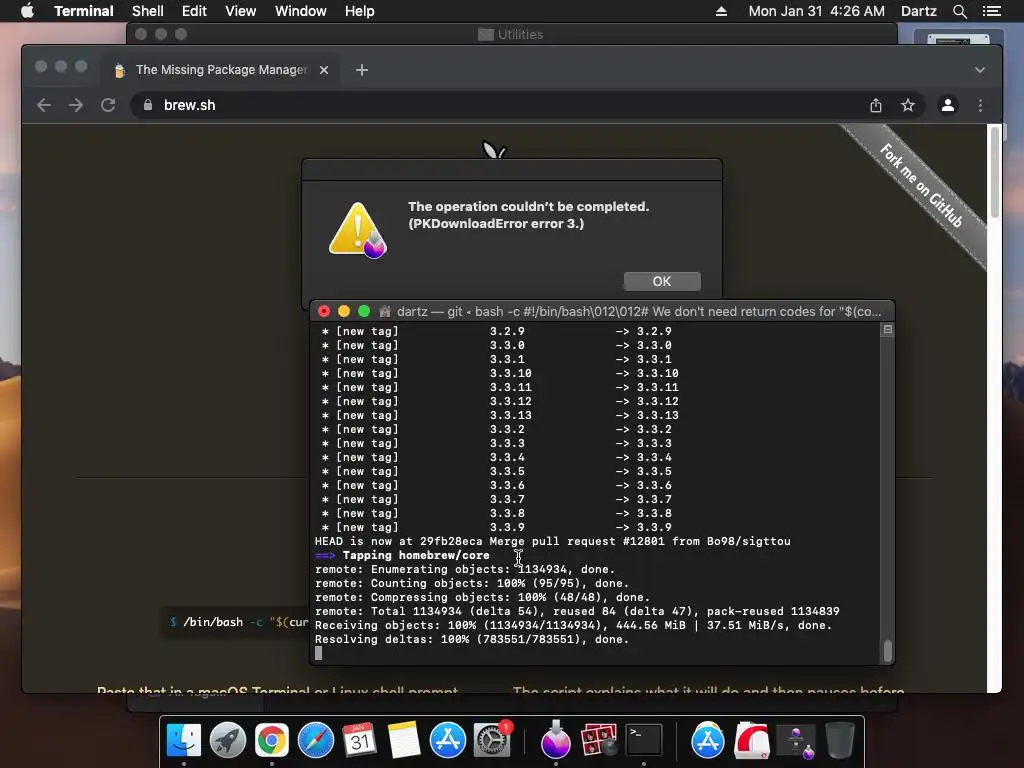1024x768 pixels.
Task: Open the Window menu
Action: pyautogui.click(x=300, y=11)
